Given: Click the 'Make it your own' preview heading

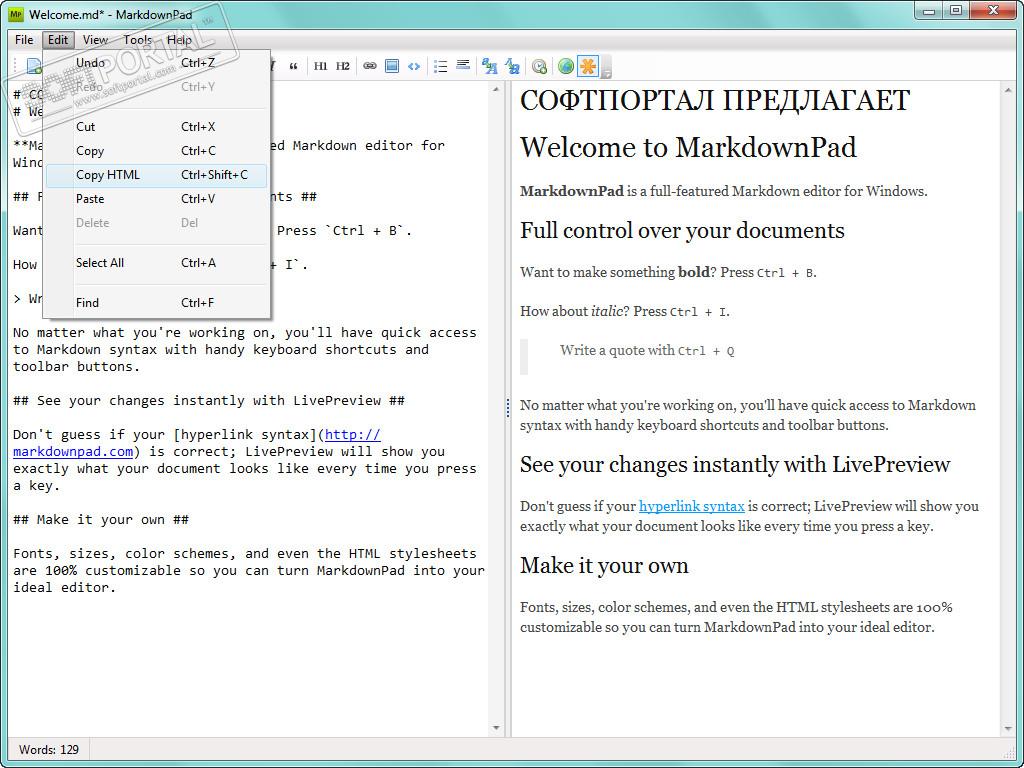Looking at the screenshot, I should pyautogui.click(x=604, y=566).
